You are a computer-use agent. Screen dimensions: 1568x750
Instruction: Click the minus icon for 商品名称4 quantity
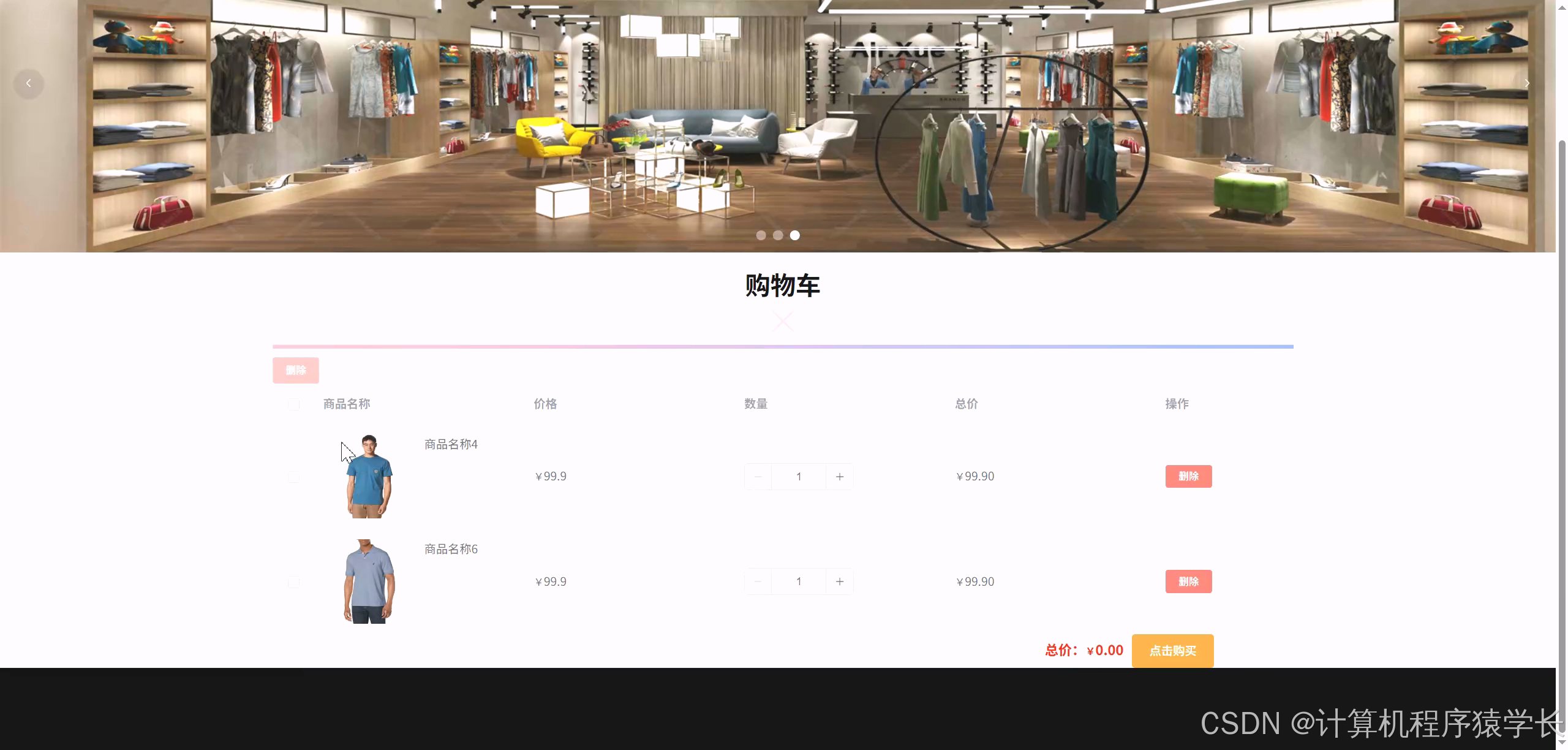click(x=758, y=476)
